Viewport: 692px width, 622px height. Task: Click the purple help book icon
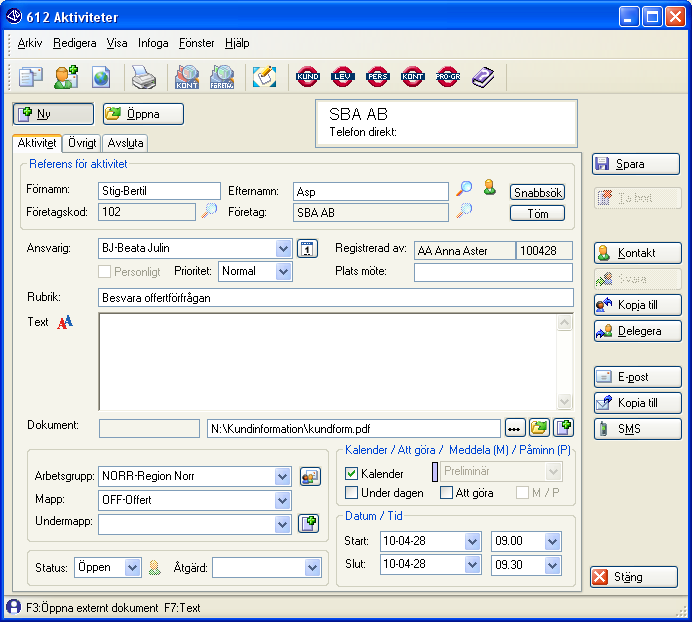pos(483,77)
